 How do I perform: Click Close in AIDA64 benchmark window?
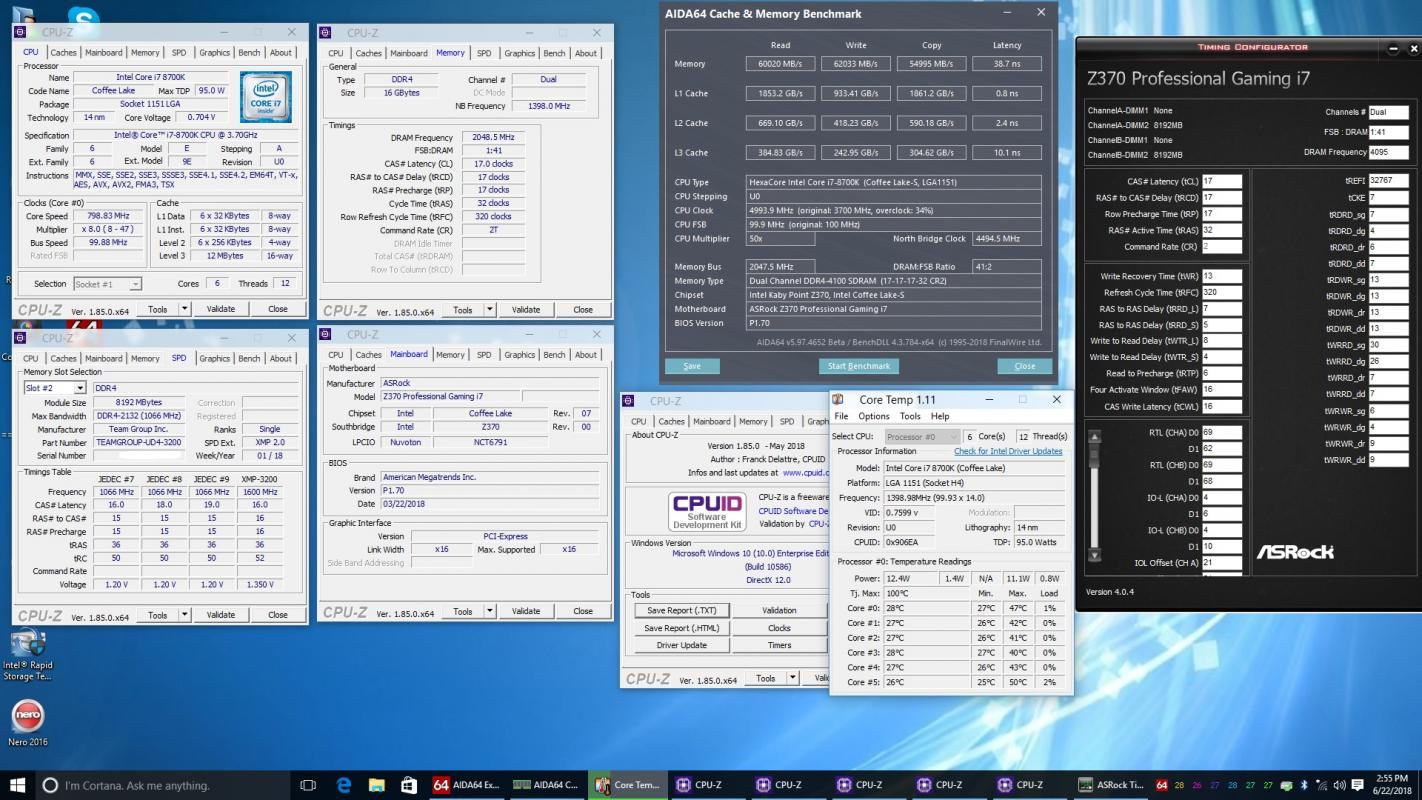1025,366
